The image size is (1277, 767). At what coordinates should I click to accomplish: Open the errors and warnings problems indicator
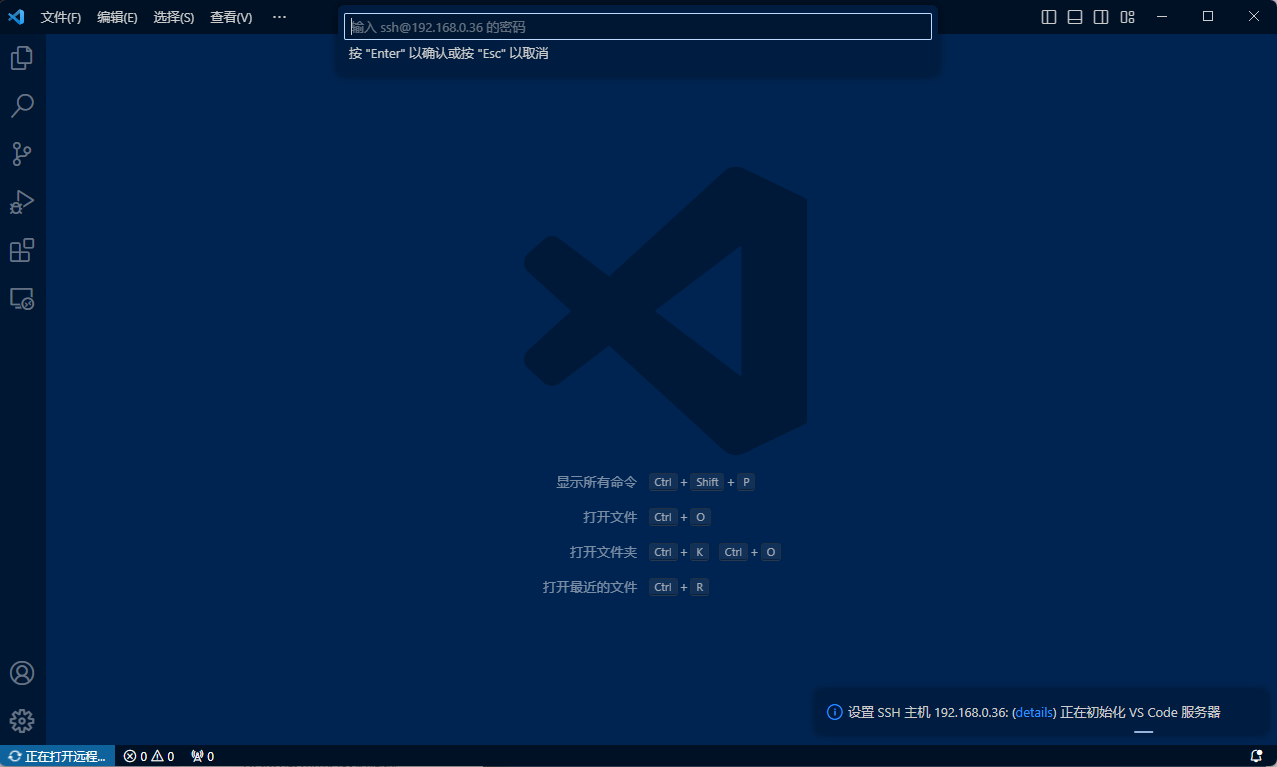[x=149, y=756]
